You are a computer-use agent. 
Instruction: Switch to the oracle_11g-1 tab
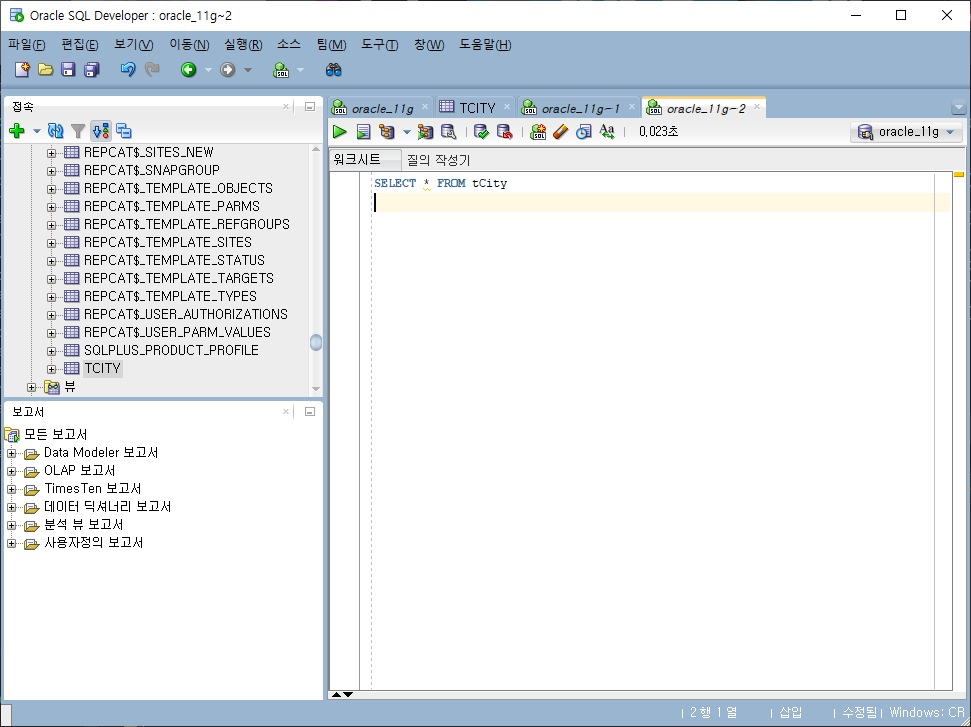[x=580, y=108]
